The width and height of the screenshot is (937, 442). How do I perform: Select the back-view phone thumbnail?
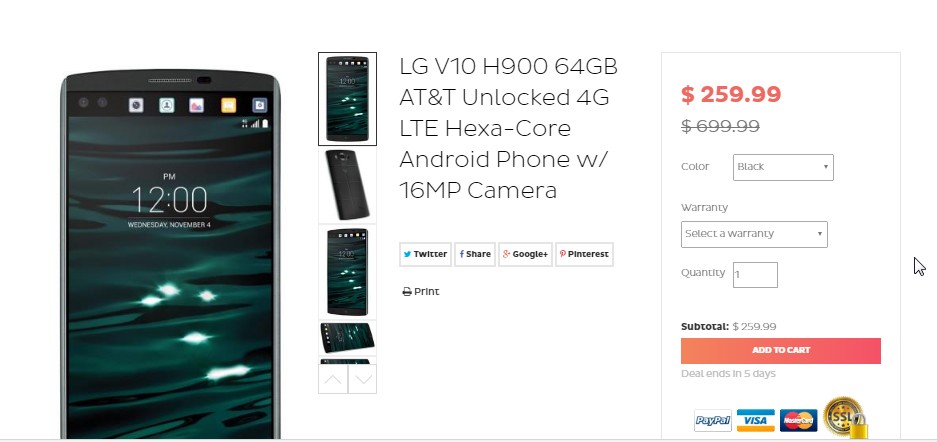pos(347,185)
